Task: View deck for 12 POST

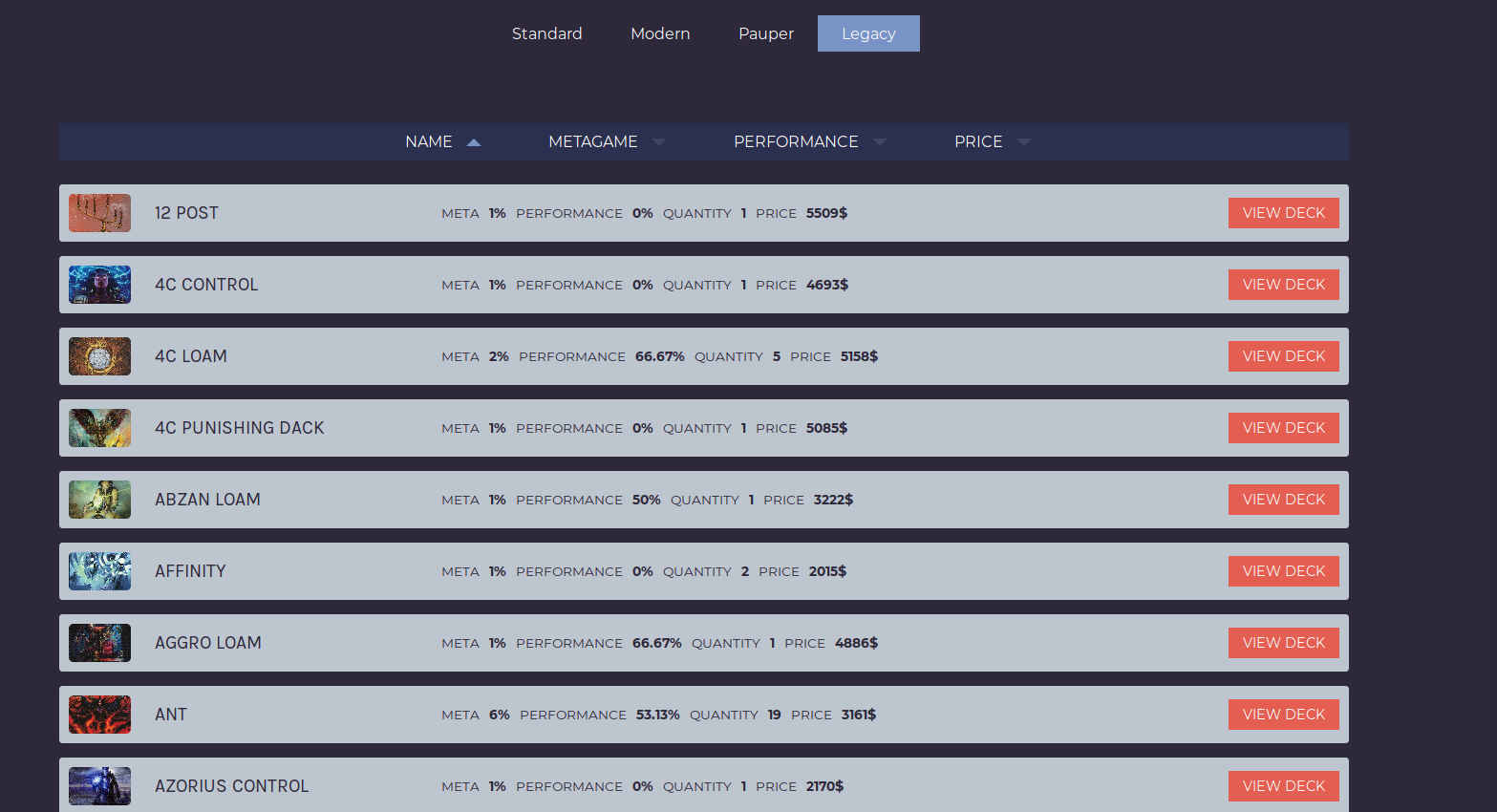Action: pyautogui.click(x=1283, y=213)
